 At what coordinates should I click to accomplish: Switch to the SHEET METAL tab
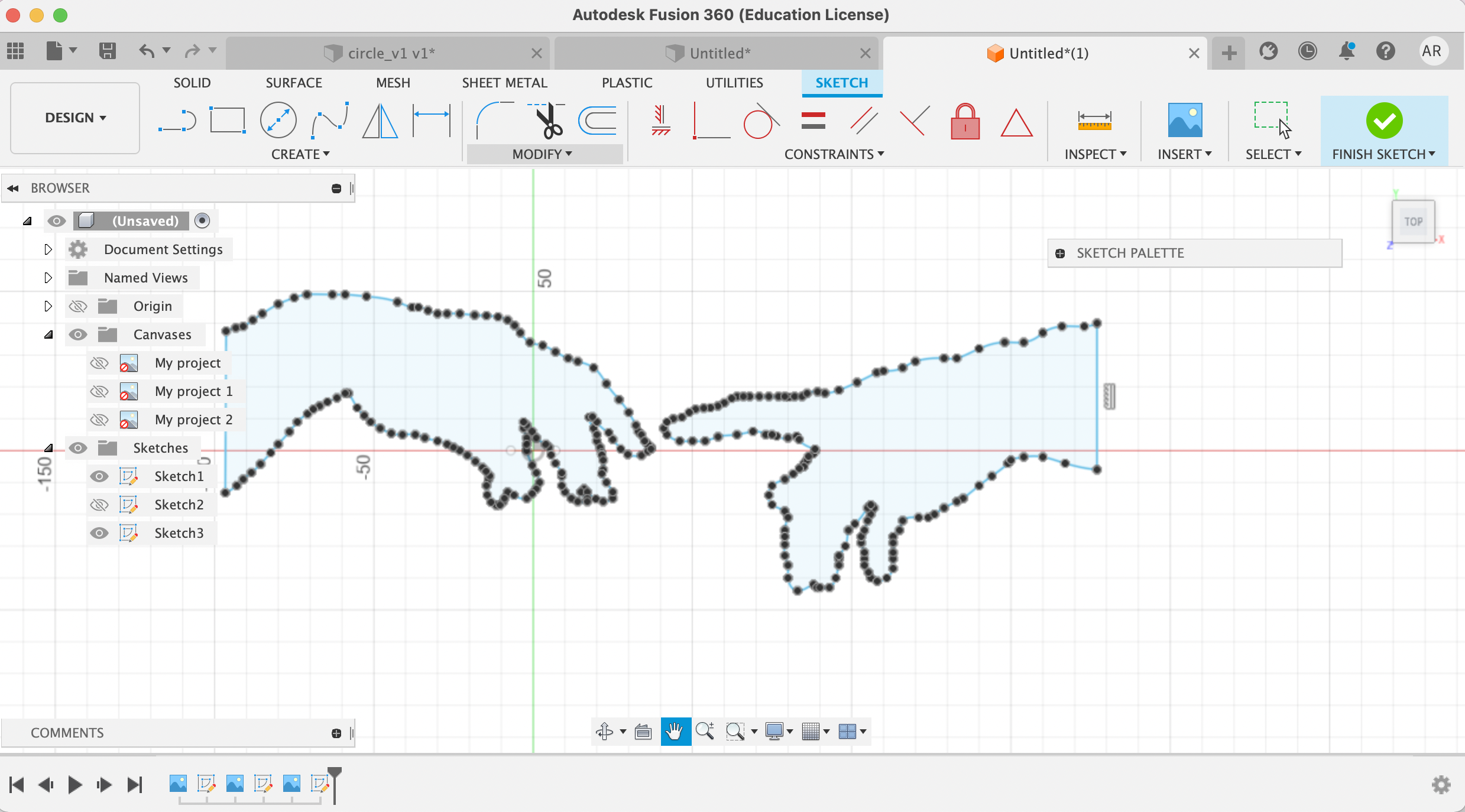pos(505,83)
